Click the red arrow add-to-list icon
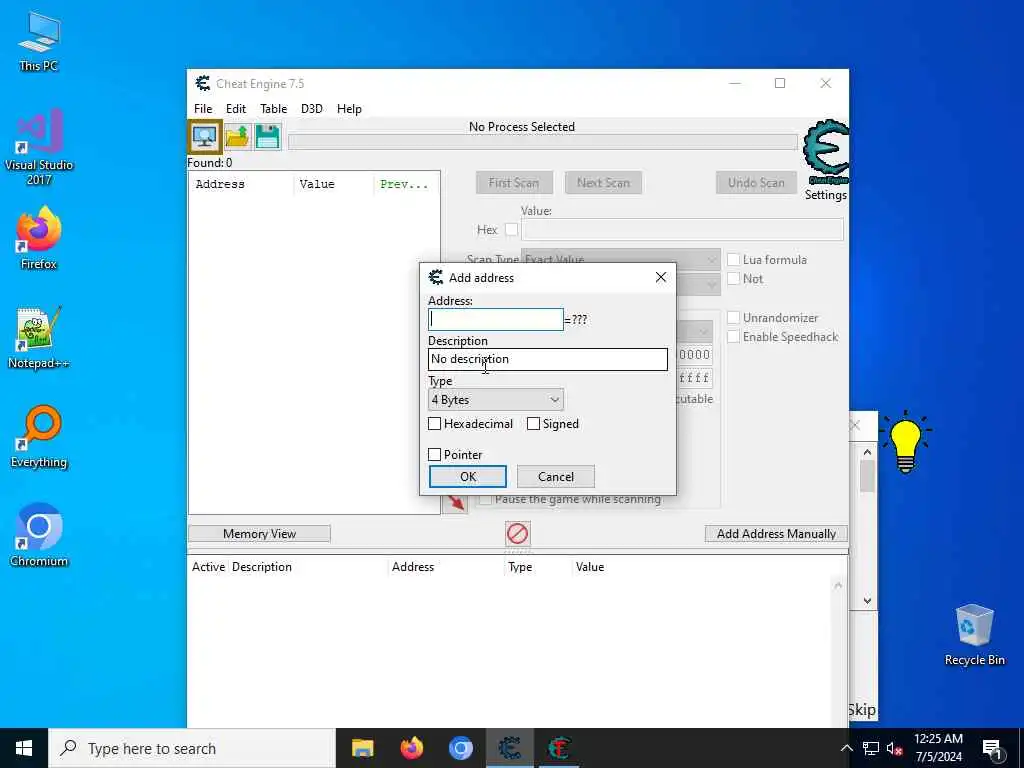 (456, 502)
